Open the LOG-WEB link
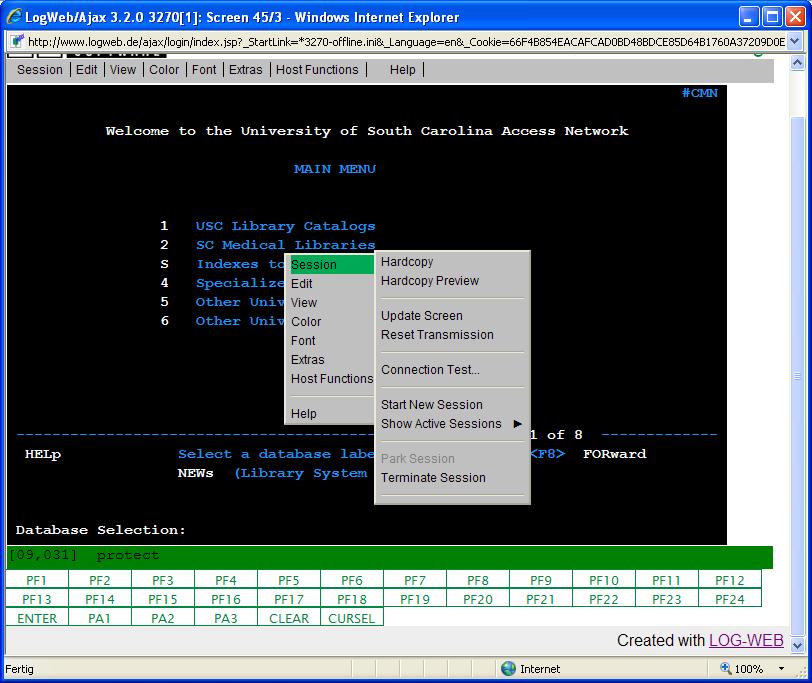This screenshot has height=683, width=812. pyautogui.click(x=746, y=641)
